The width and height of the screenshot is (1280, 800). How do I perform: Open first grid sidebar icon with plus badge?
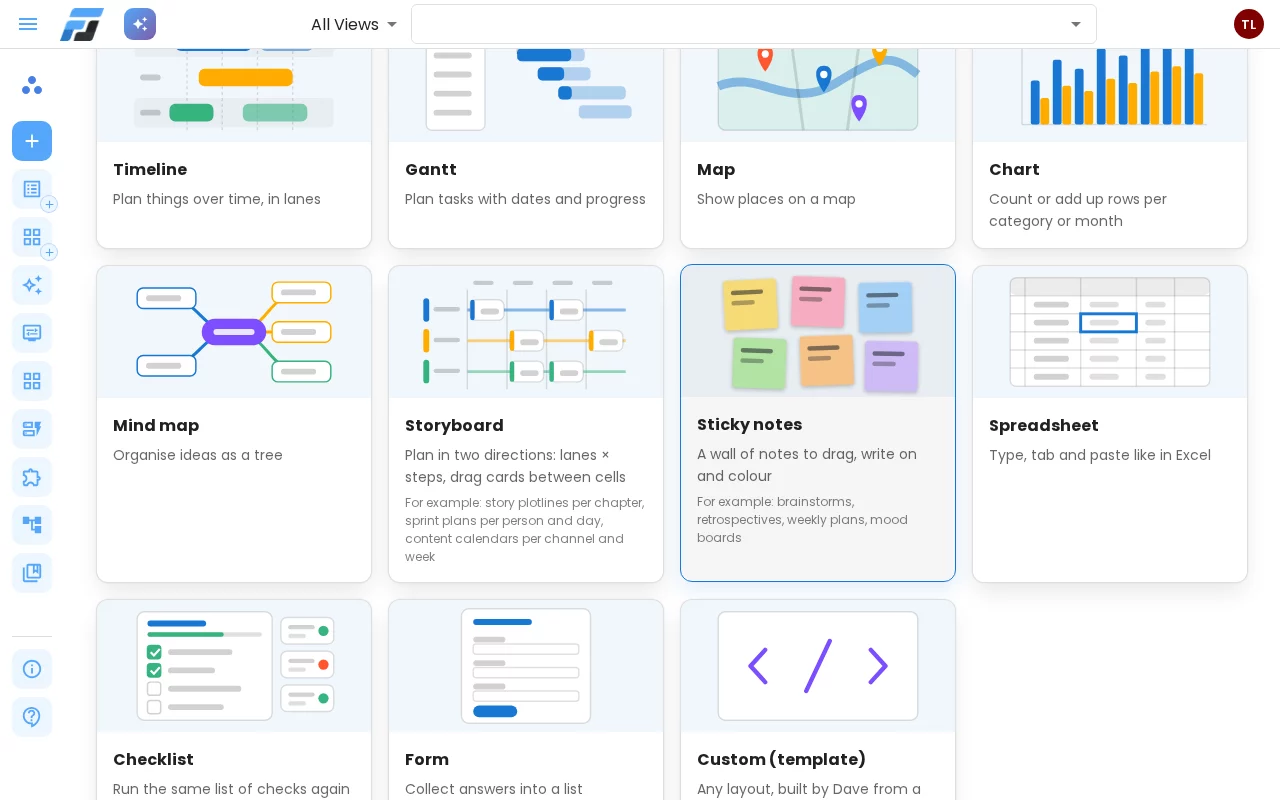click(x=32, y=237)
